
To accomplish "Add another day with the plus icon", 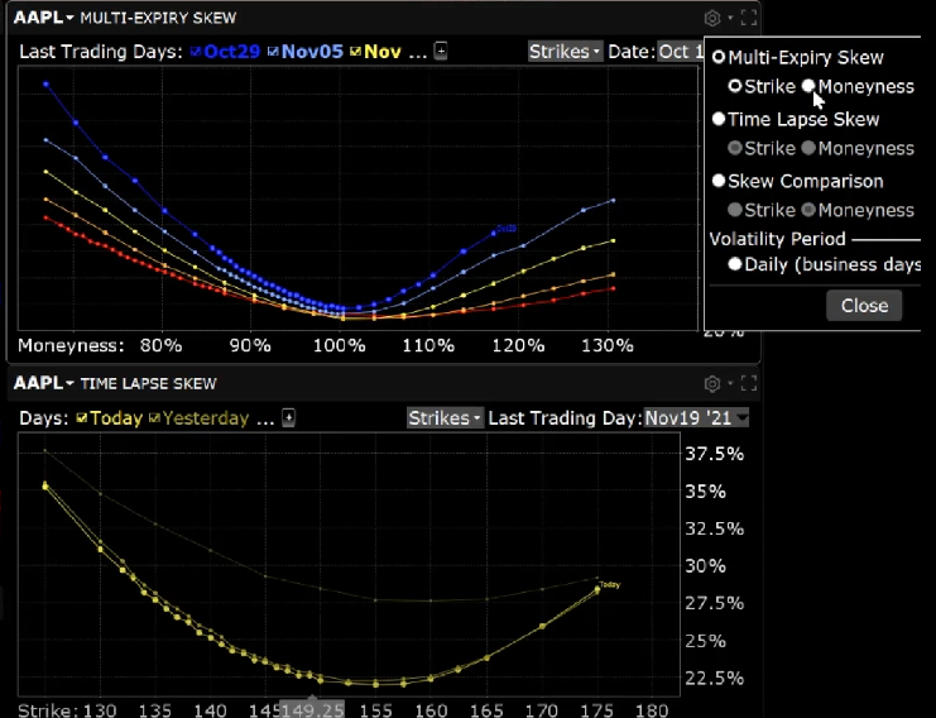I will pos(288,418).
